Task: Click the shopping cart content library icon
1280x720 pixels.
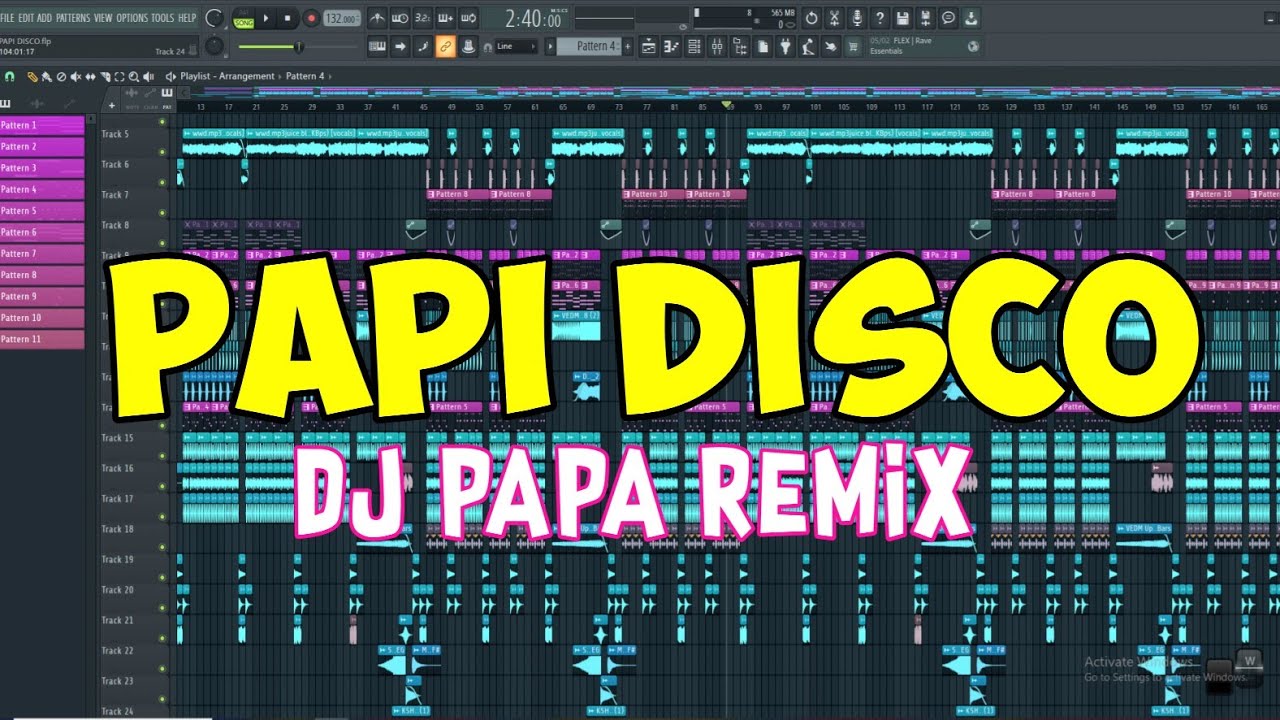Action: click(x=853, y=46)
